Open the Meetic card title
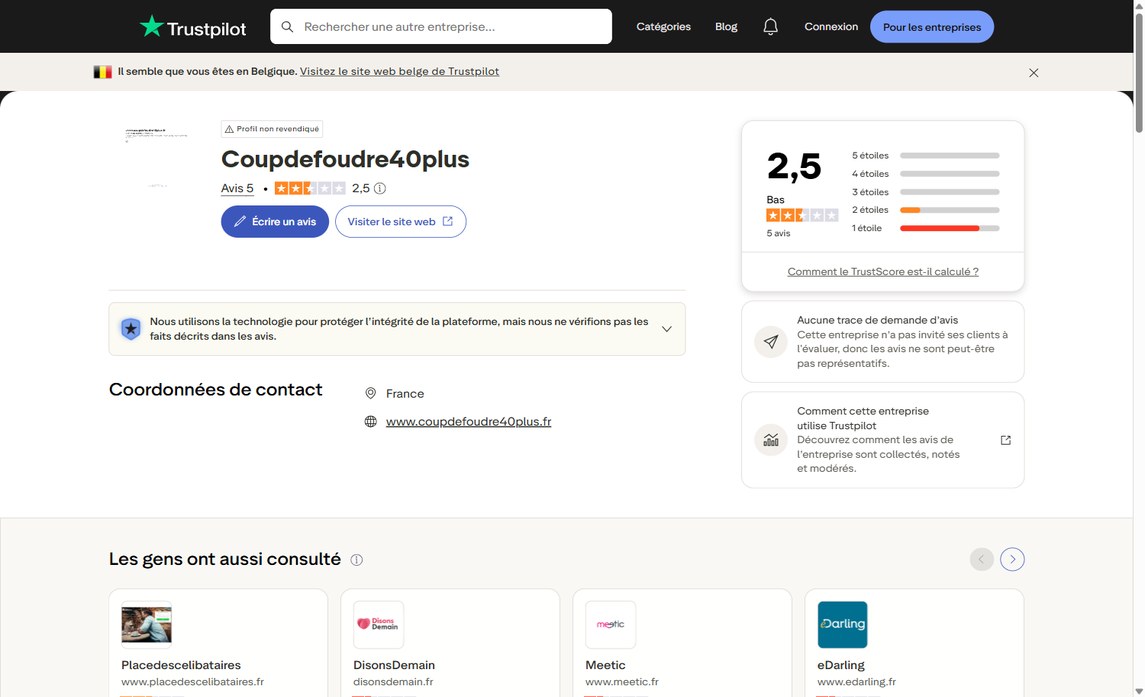The height and width of the screenshot is (697, 1145). 605,665
